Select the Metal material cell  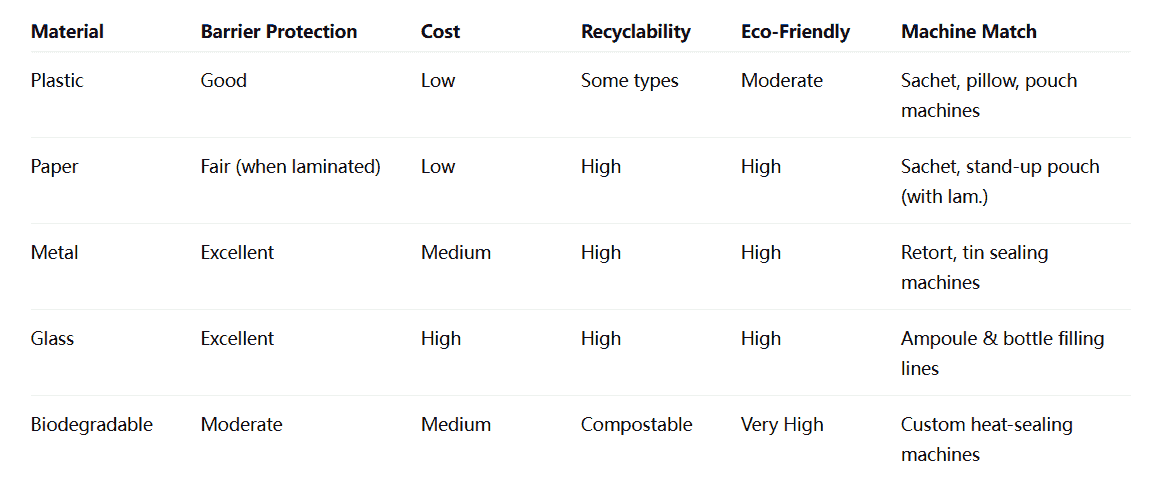pos(54,253)
